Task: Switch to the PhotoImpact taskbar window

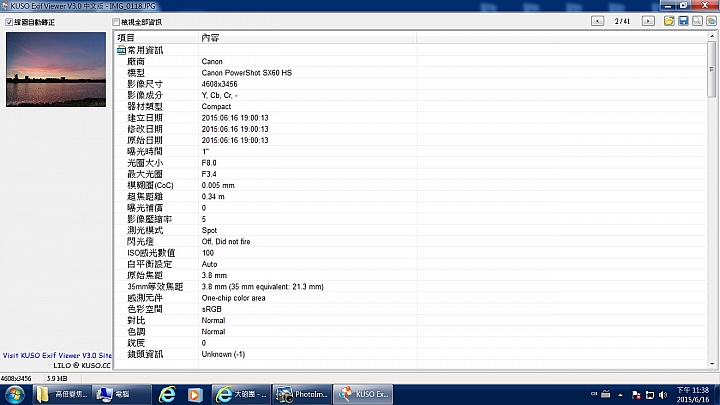Action: pyautogui.click(x=302, y=394)
